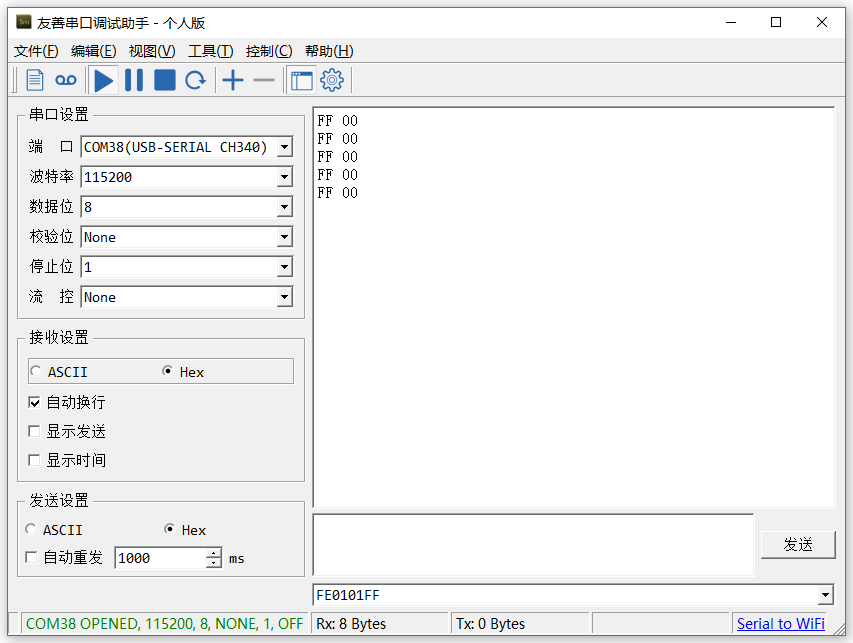This screenshot has height=643, width=853.
Task: Start serial communication with the play button
Action: (x=103, y=81)
